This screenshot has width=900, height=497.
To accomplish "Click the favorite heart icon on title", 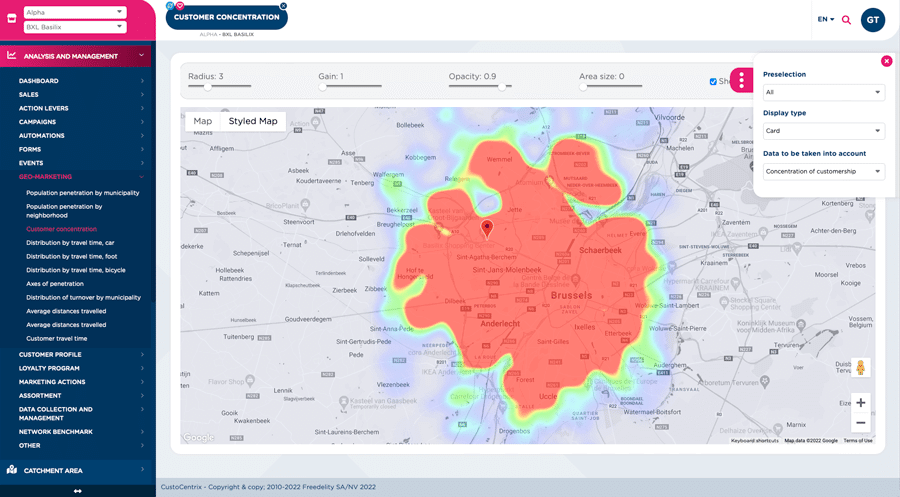I will [180, 5].
